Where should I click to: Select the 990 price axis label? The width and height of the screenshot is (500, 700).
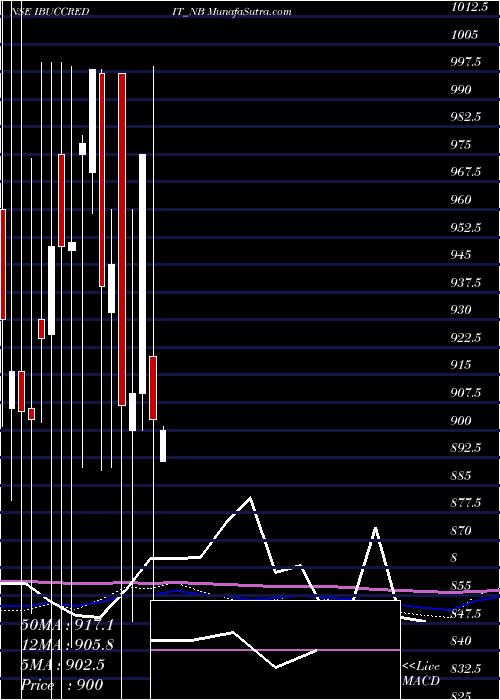coord(461,90)
